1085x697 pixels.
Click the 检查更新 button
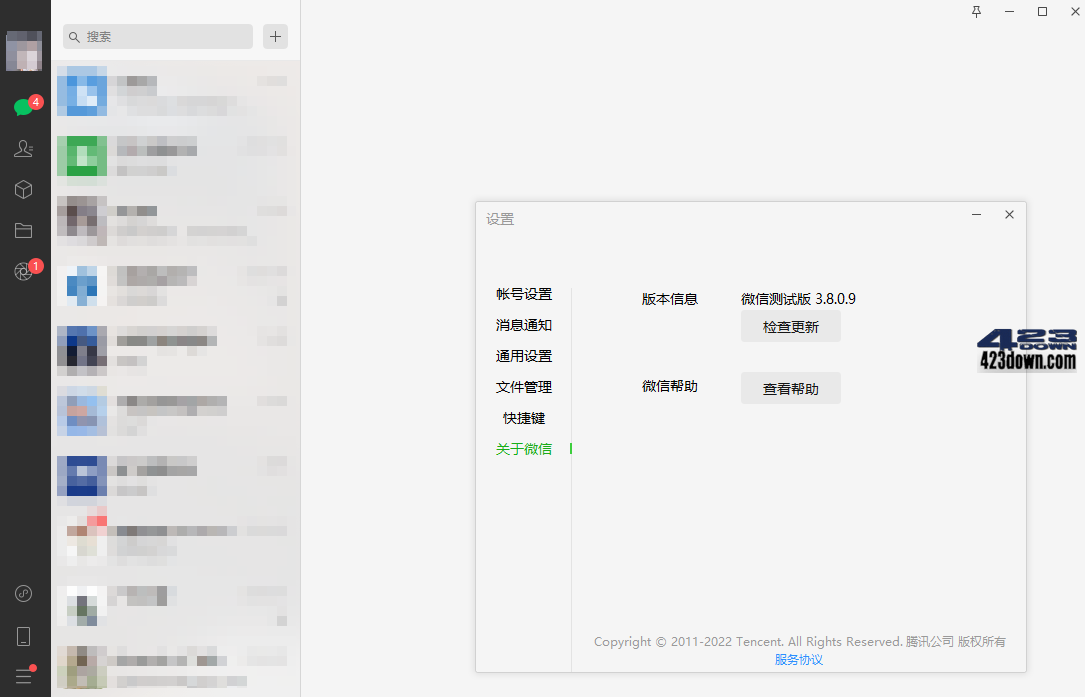[x=790, y=327]
